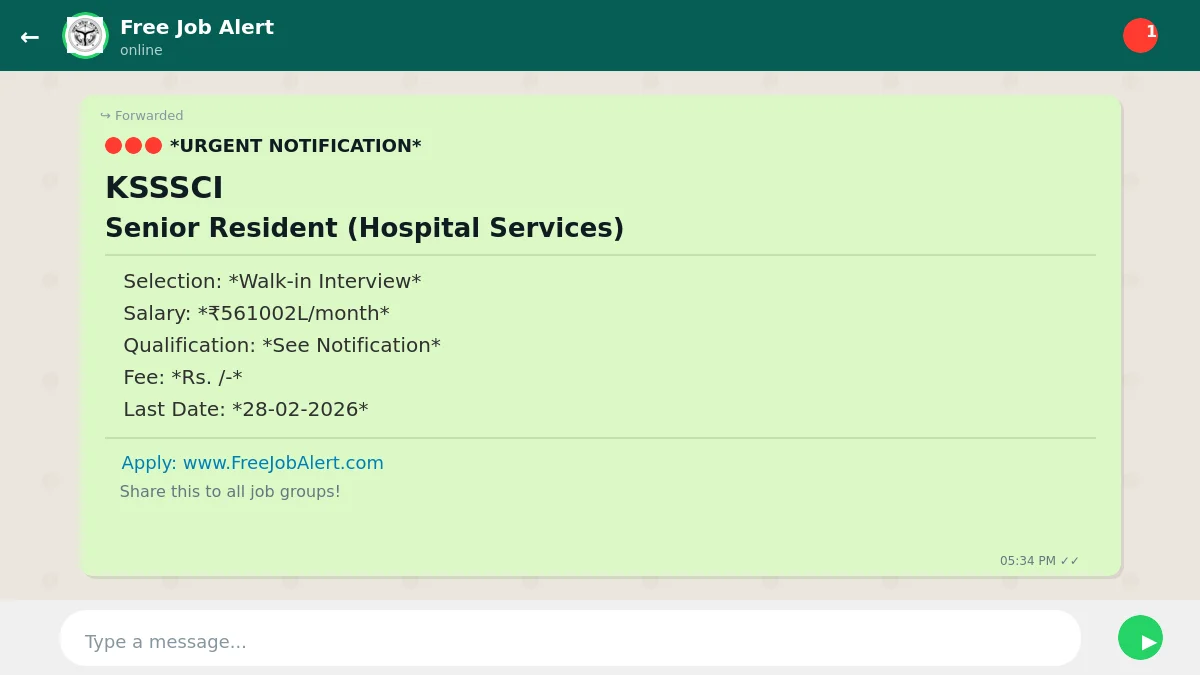Click the back arrow in header
This screenshot has width=1200, height=675.
tap(30, 37)
